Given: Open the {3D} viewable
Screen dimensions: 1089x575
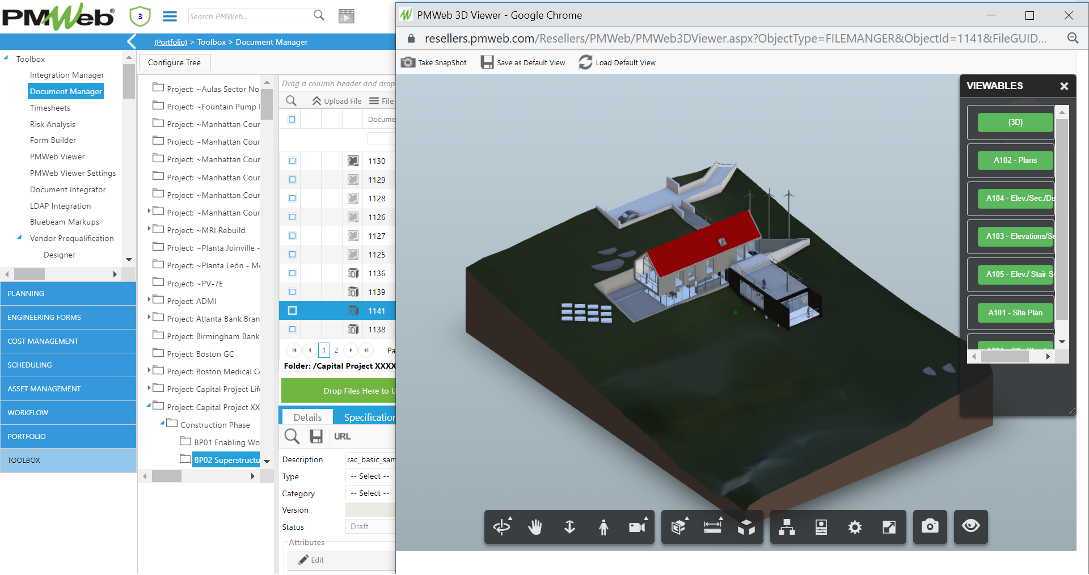Looking at the screenshot, I should click(1015, 122).
